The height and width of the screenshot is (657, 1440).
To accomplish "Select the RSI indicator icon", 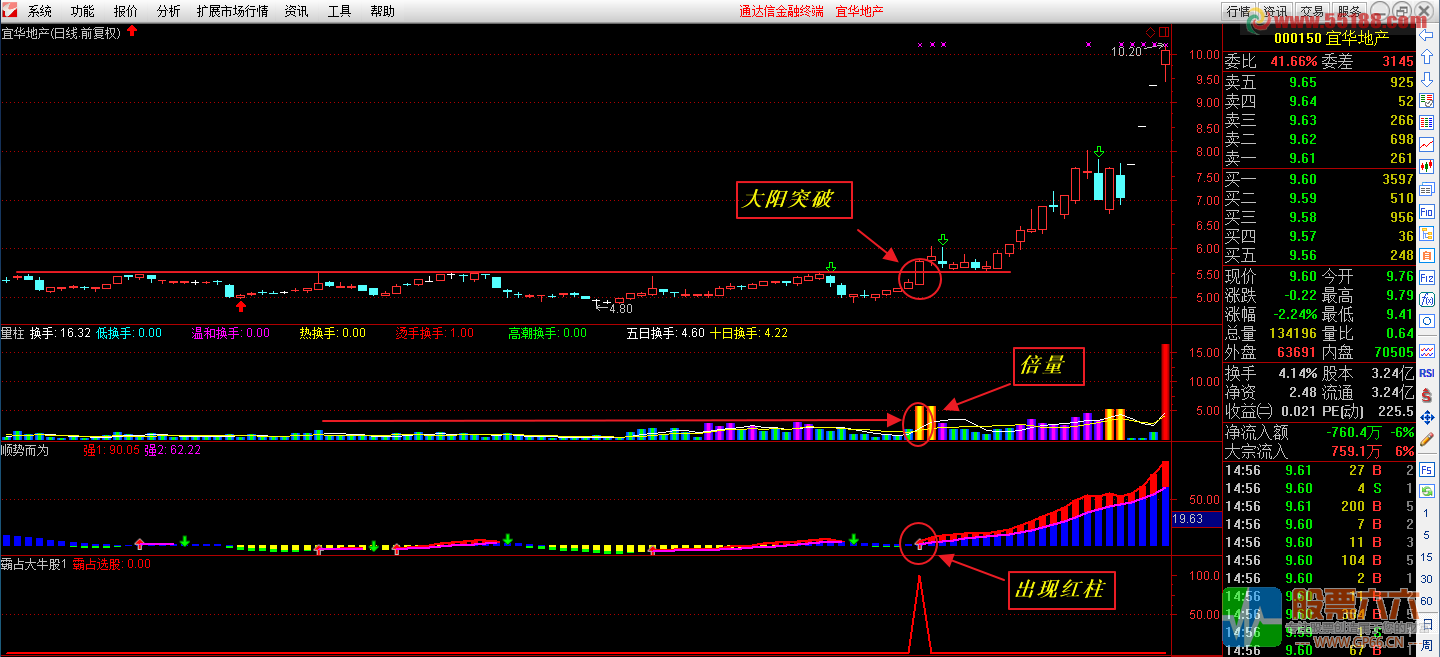I will 1426,373.
